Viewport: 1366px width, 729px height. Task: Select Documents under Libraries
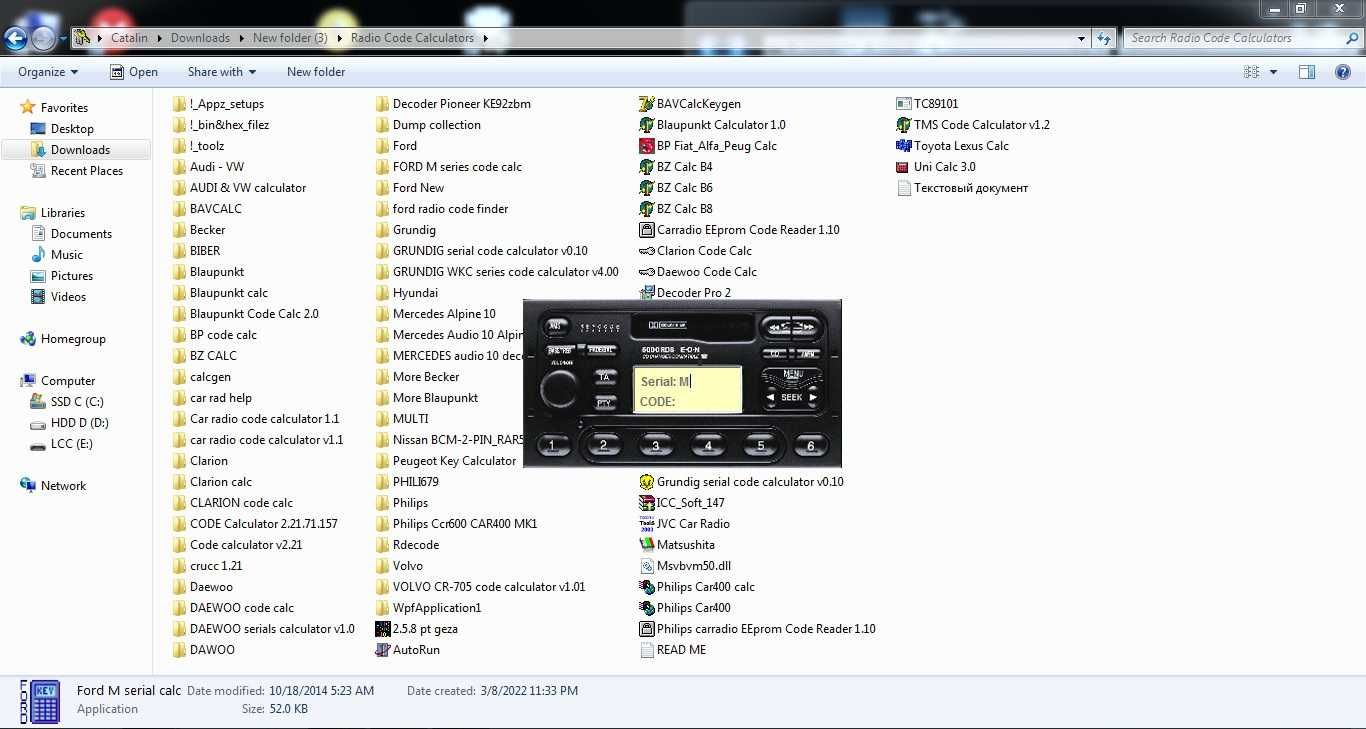point(81,234)
